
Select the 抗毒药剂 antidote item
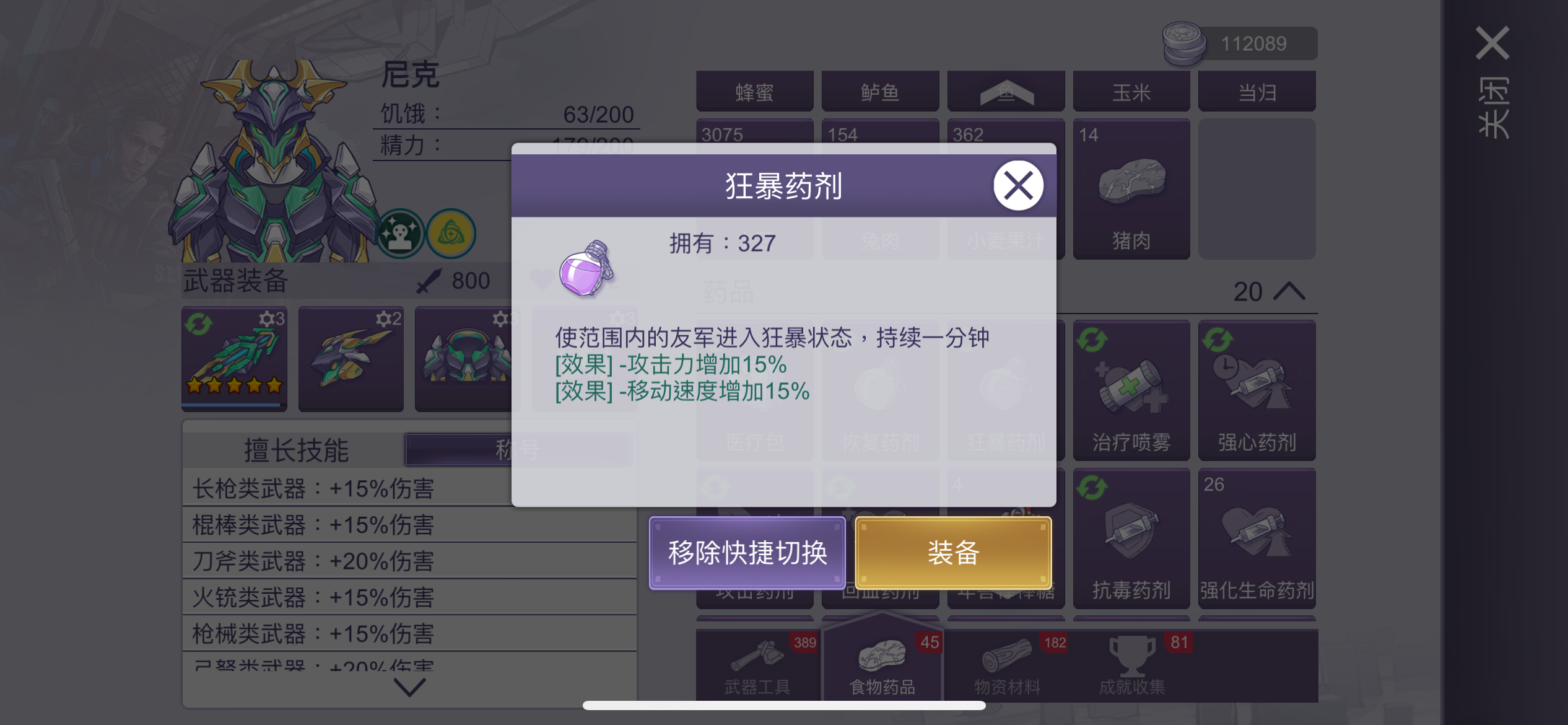pos(1131,538)
